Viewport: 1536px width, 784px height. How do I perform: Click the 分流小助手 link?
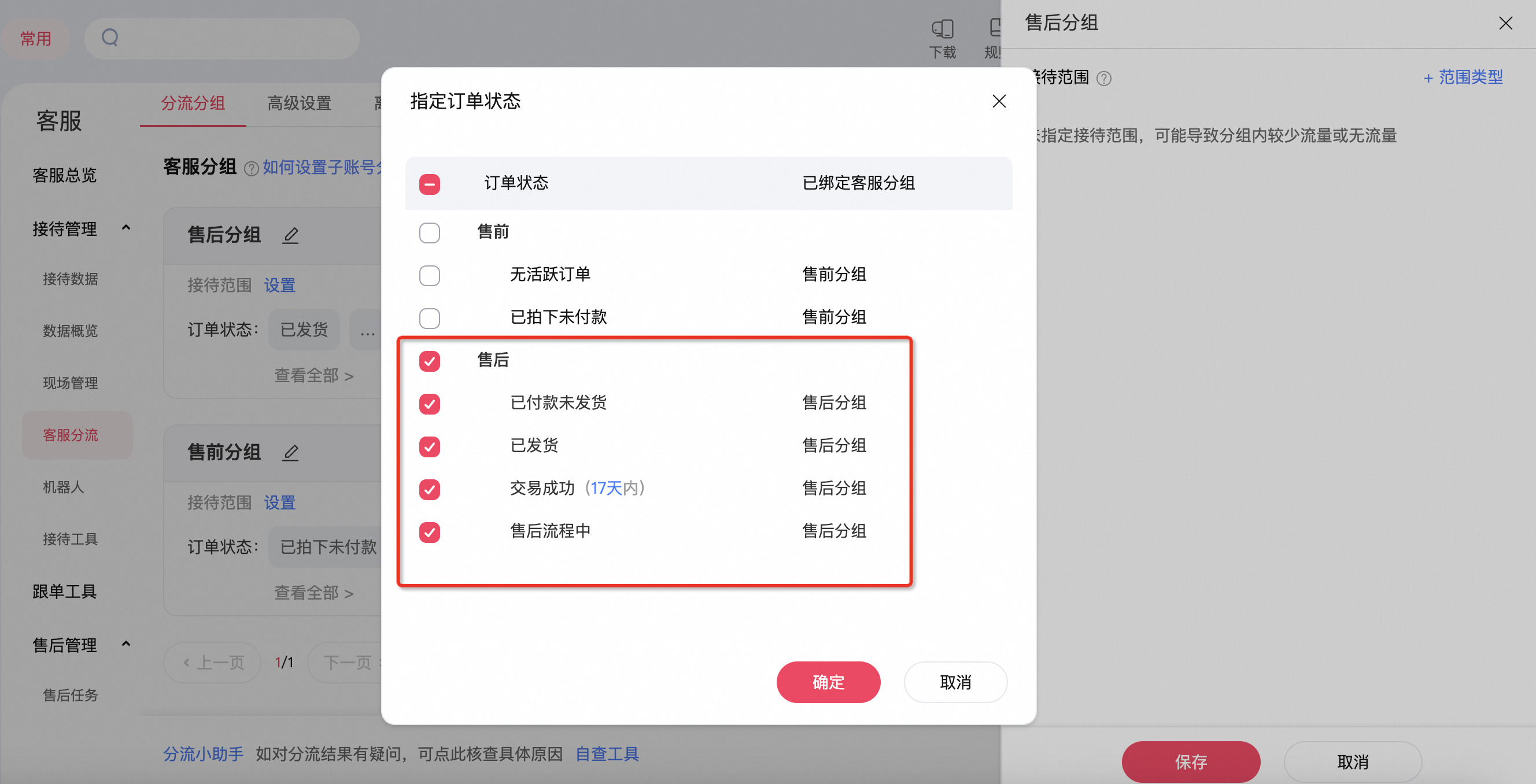204,754
